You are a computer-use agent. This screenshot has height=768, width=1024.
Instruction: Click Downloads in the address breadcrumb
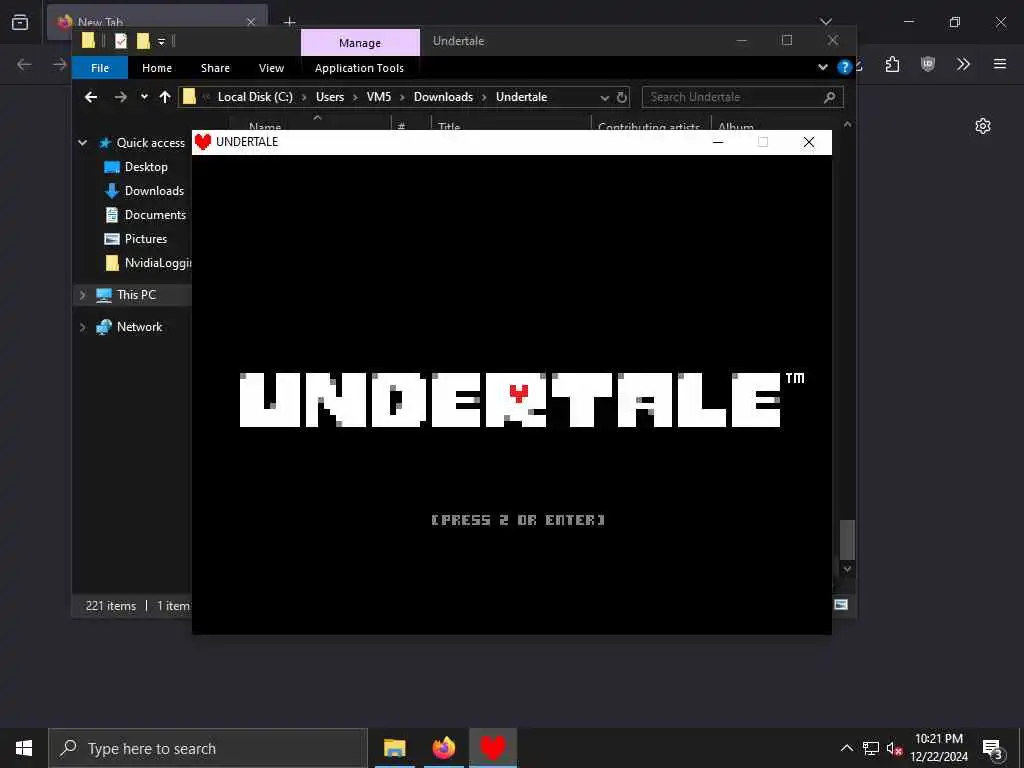tap(443, 97)
